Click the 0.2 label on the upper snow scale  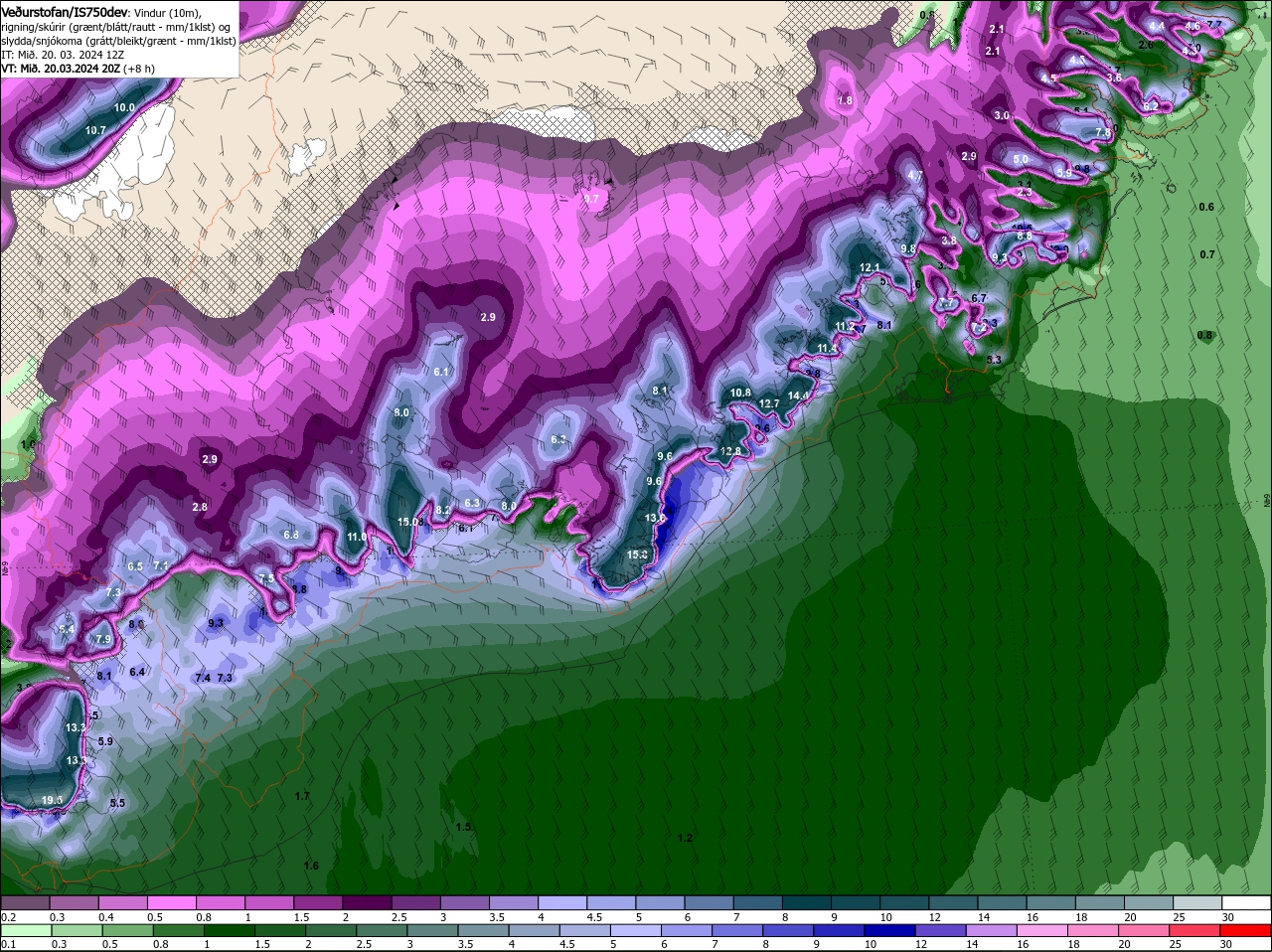point(8,916)
